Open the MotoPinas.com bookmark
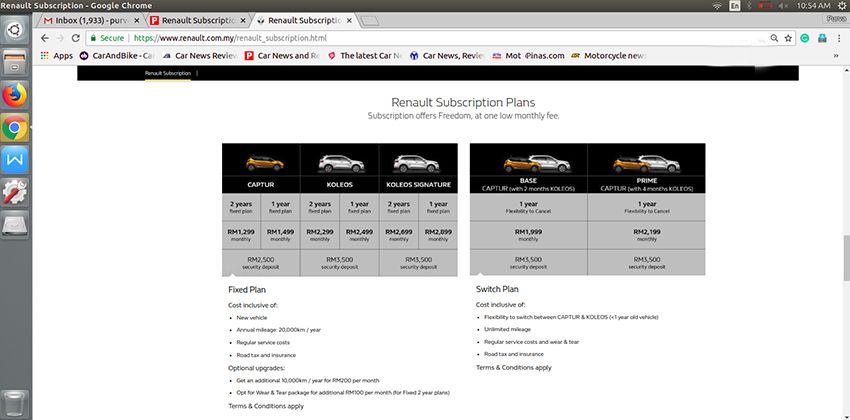The height and width of the screenshot is (420, 850). pos(529,55)
